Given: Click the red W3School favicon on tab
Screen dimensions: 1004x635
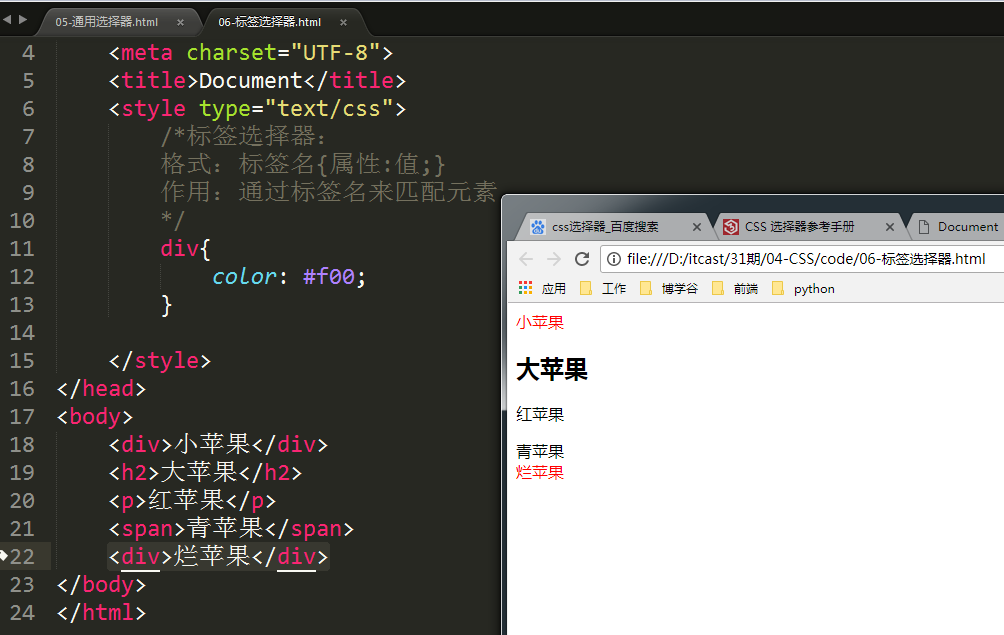Looking at the screenshot, I should click(731, 227).
